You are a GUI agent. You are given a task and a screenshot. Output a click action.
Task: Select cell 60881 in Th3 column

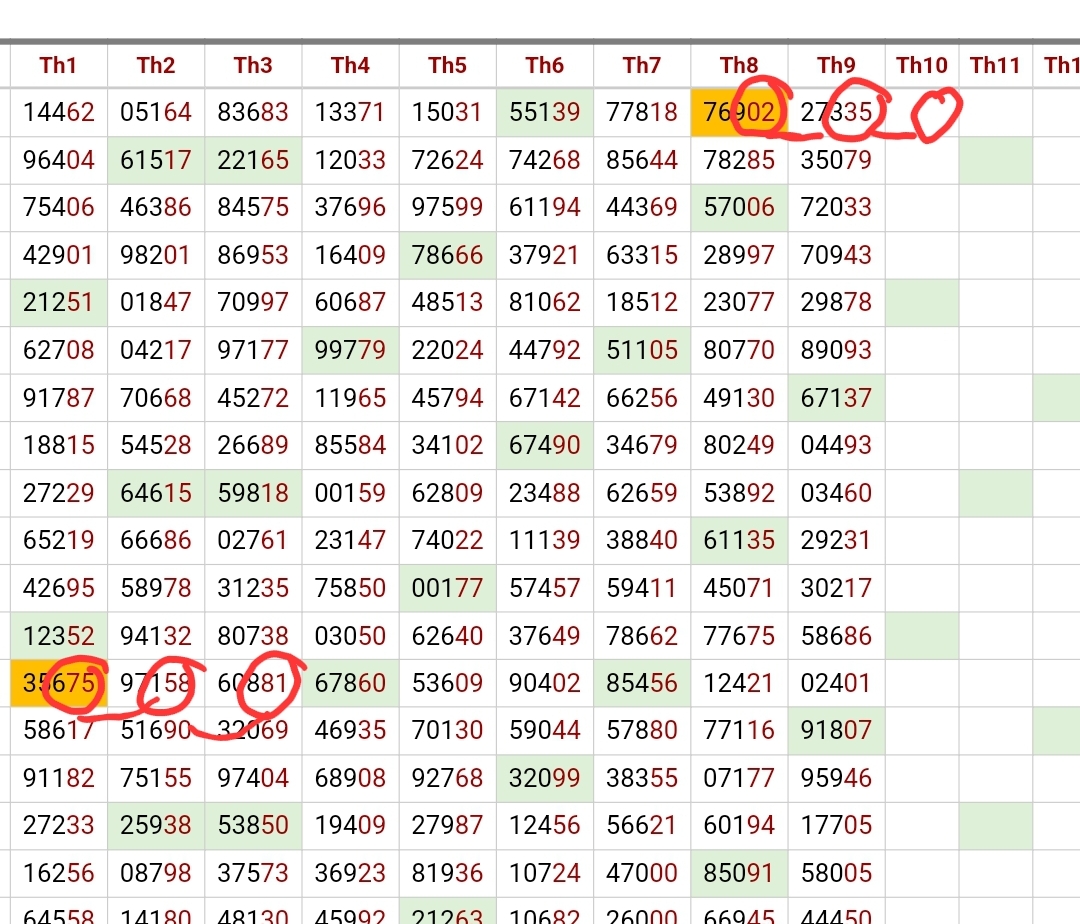[x=253, y=684]
